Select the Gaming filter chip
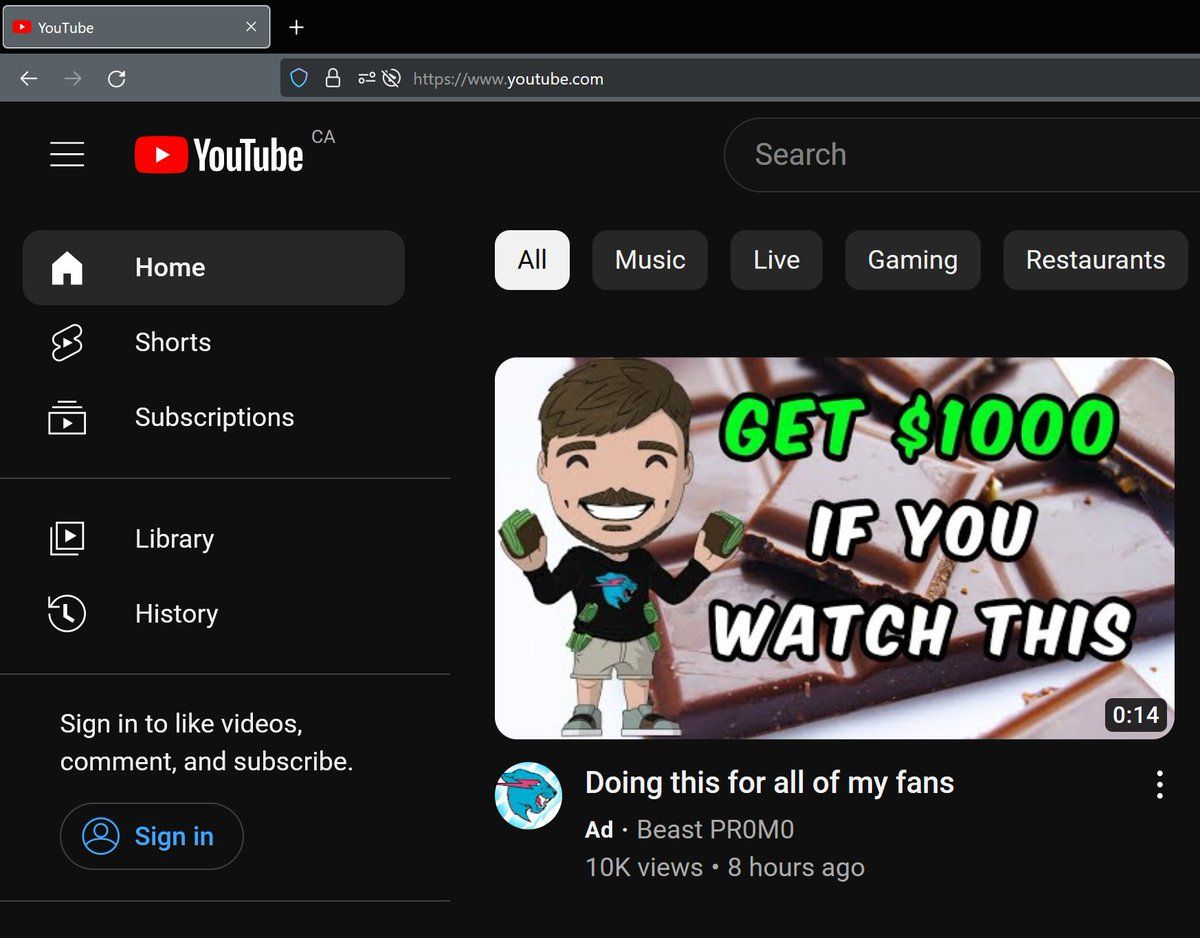The image size is (1200, 938). pos(912,260)
